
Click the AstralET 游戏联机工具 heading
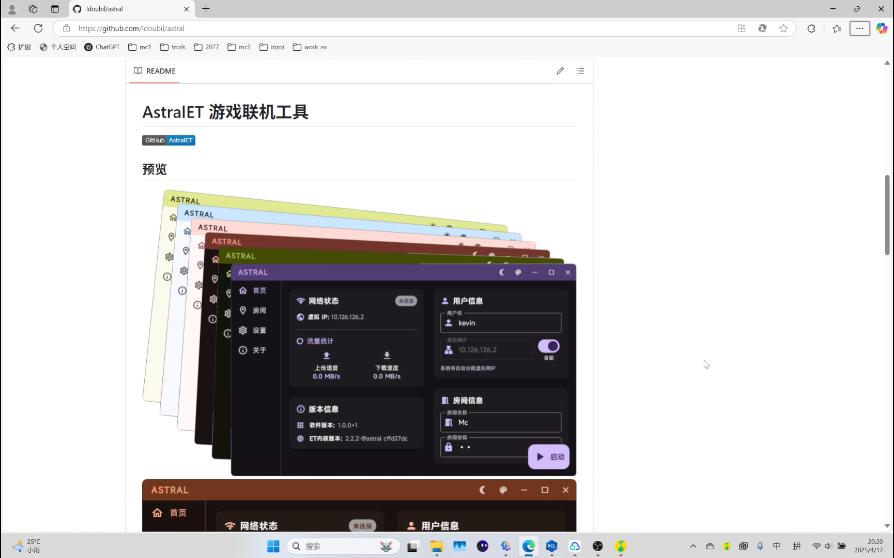pos(225,112)
